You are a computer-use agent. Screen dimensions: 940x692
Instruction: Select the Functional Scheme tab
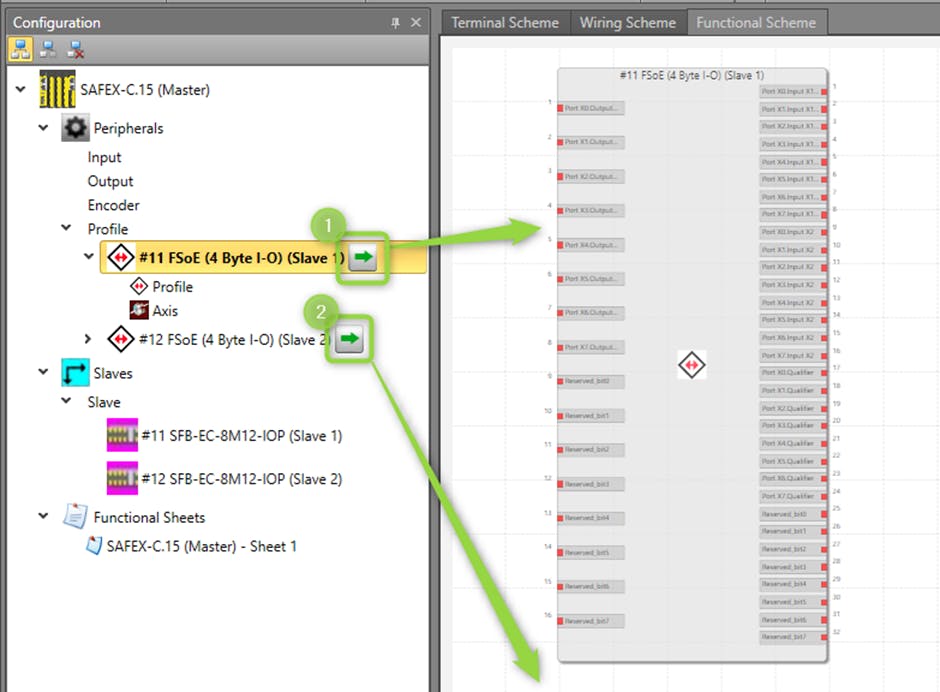click(755, 22)
